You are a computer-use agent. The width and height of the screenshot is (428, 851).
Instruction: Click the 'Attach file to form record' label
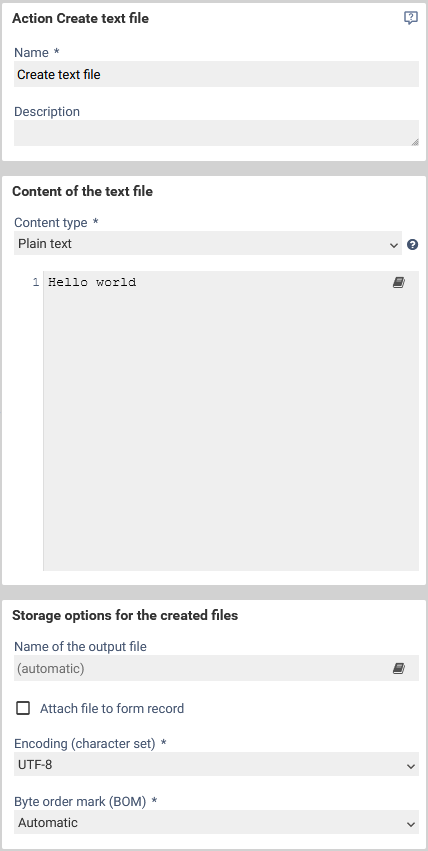(x=112, y=708)
